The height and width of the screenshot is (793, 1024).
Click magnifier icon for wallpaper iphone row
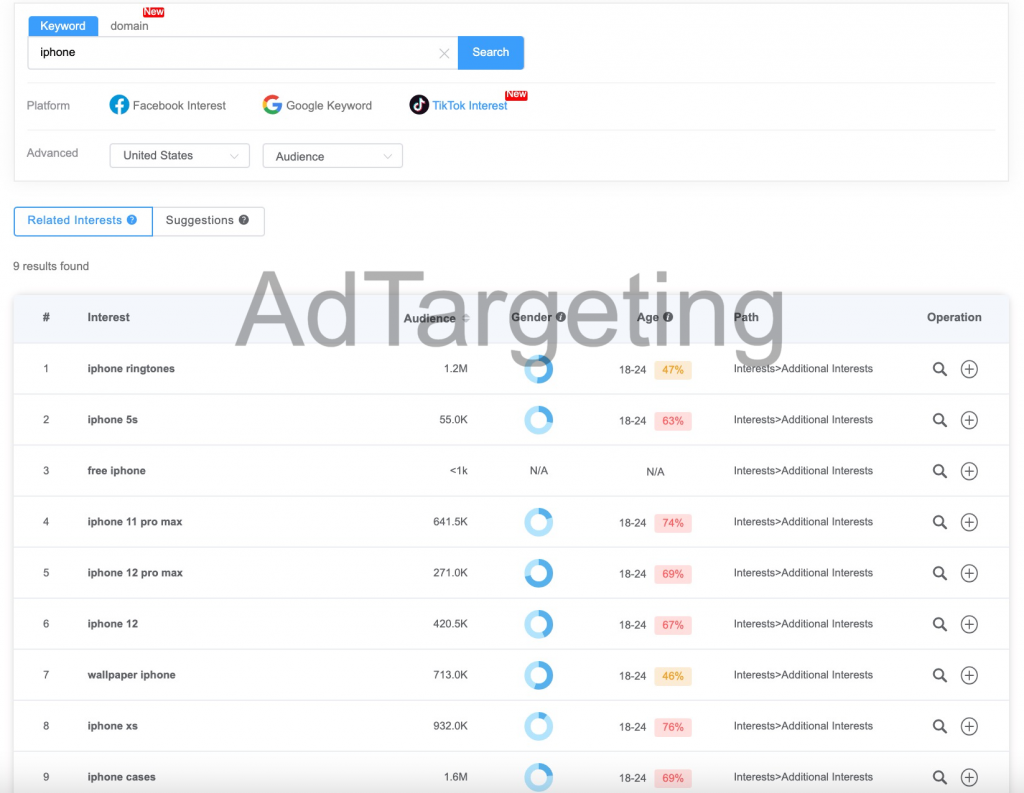coord(940,675)
